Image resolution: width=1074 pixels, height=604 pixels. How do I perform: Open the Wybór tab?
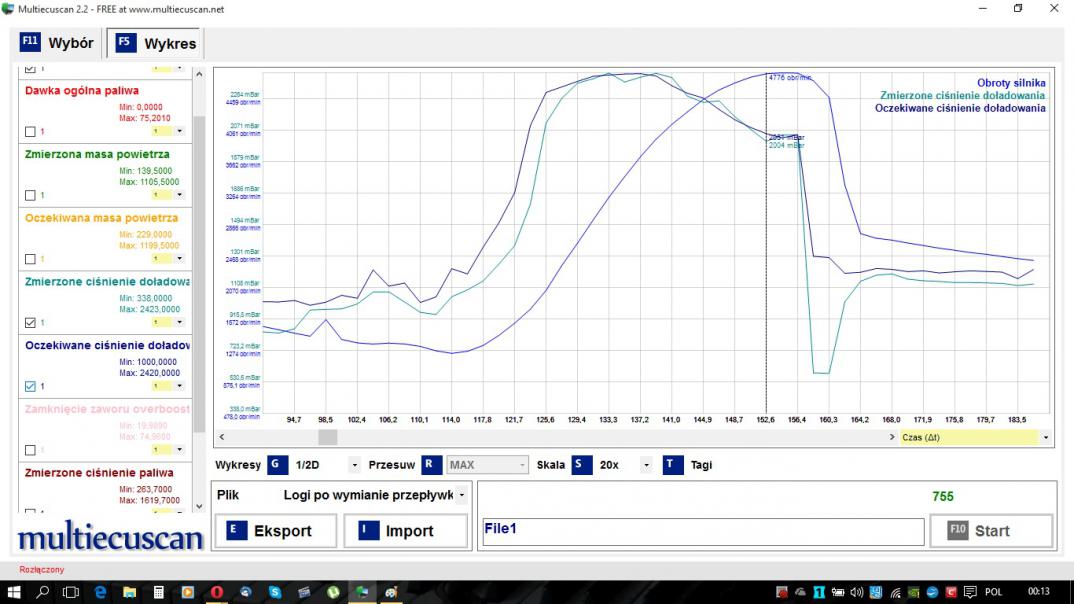click(57, 43)
